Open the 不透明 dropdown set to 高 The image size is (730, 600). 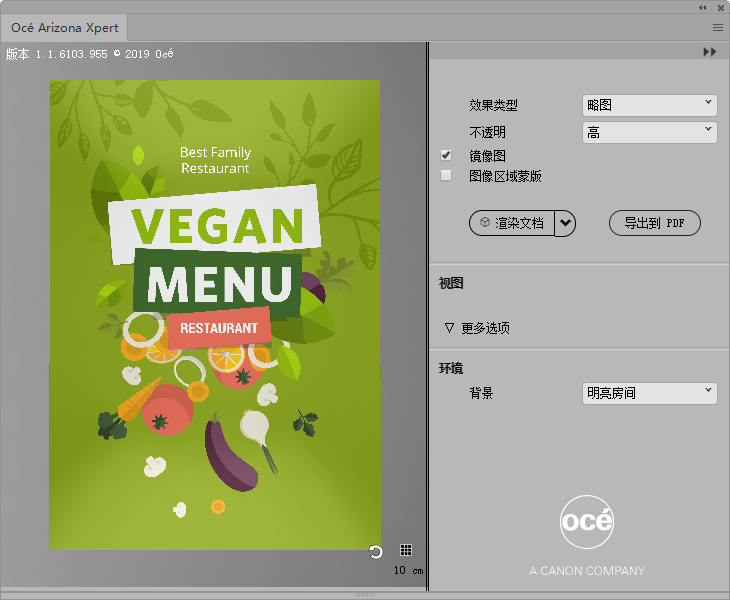649,132
